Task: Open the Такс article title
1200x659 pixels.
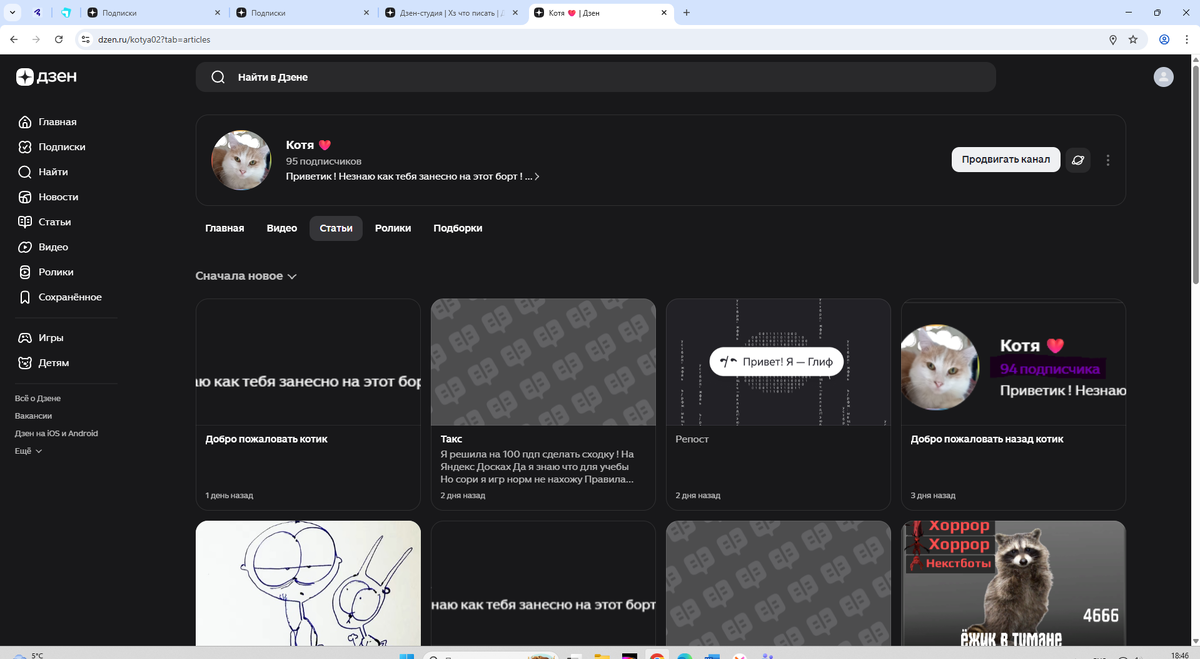Action: (450, 439)
